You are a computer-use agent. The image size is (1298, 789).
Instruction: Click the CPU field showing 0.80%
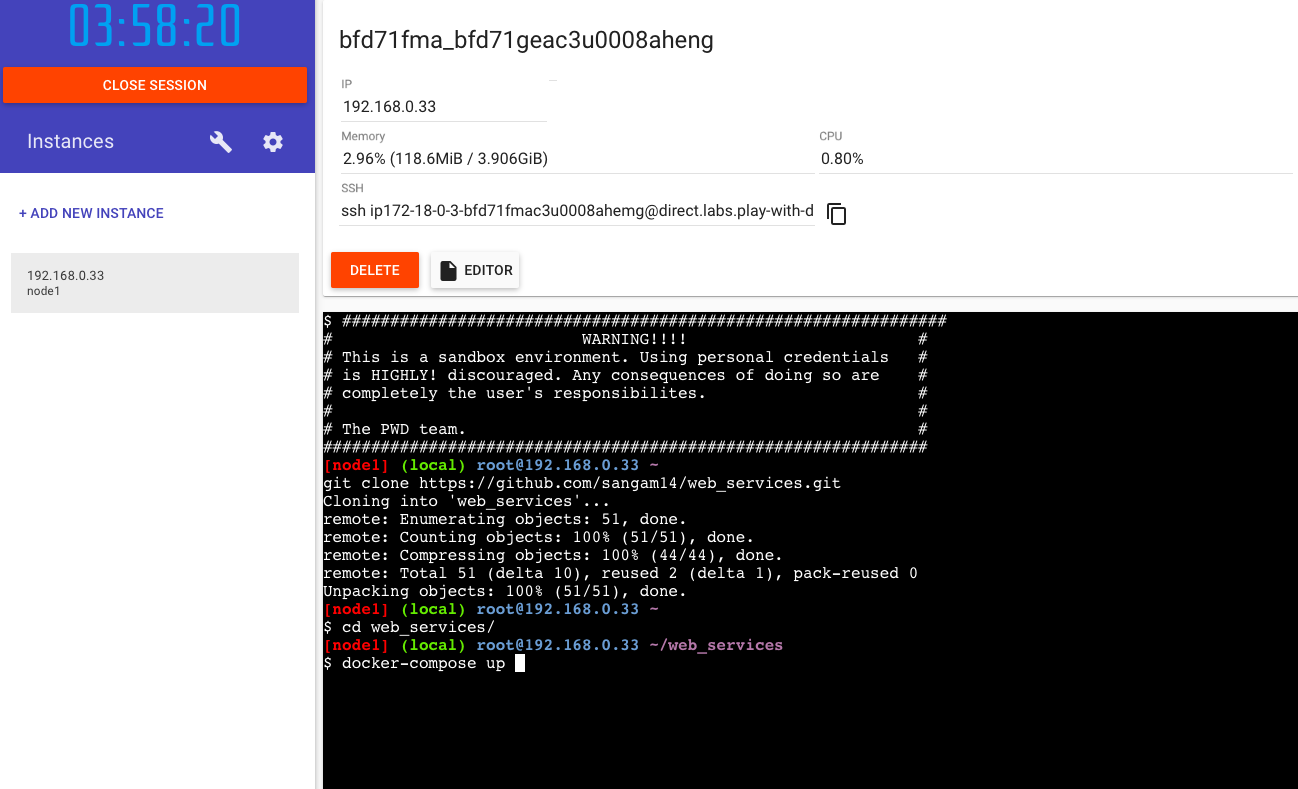coord(1055,159)
